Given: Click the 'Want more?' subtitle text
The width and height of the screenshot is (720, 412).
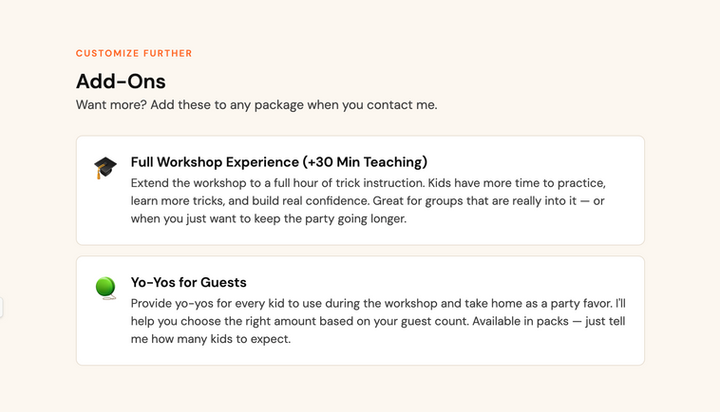Looking at the screenshot, I should point(256,105).
